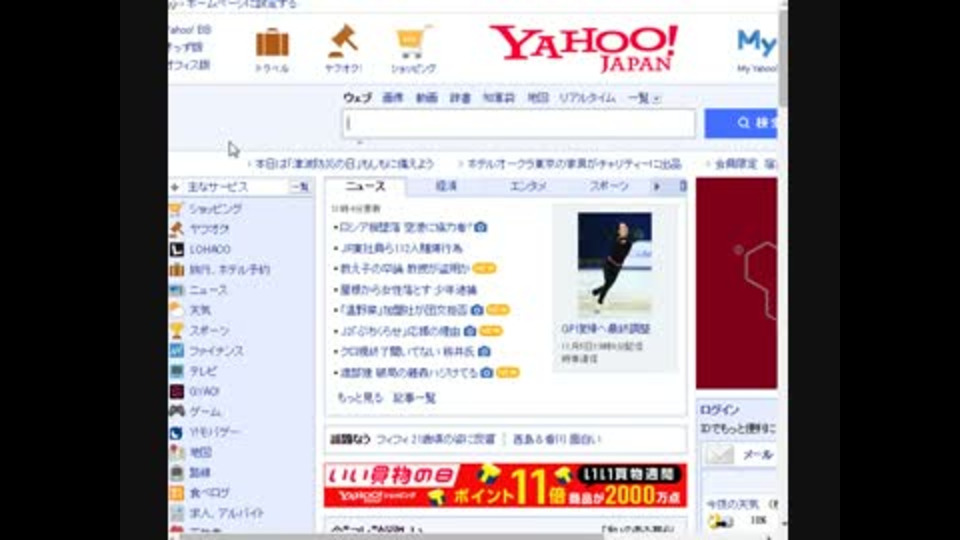
Task: Open GYAO! in the sidebar
Action: click(x=204, y=391)
